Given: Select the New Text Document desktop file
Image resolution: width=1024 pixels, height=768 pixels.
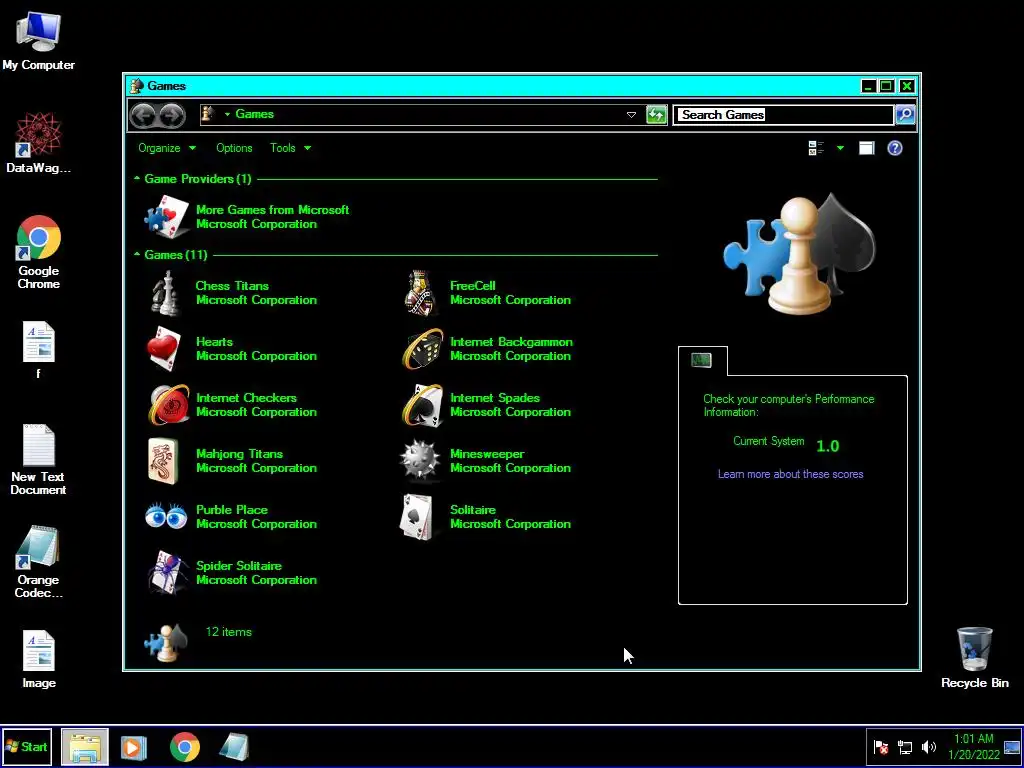Looking at the screenshot, I should tap(39, 460).
